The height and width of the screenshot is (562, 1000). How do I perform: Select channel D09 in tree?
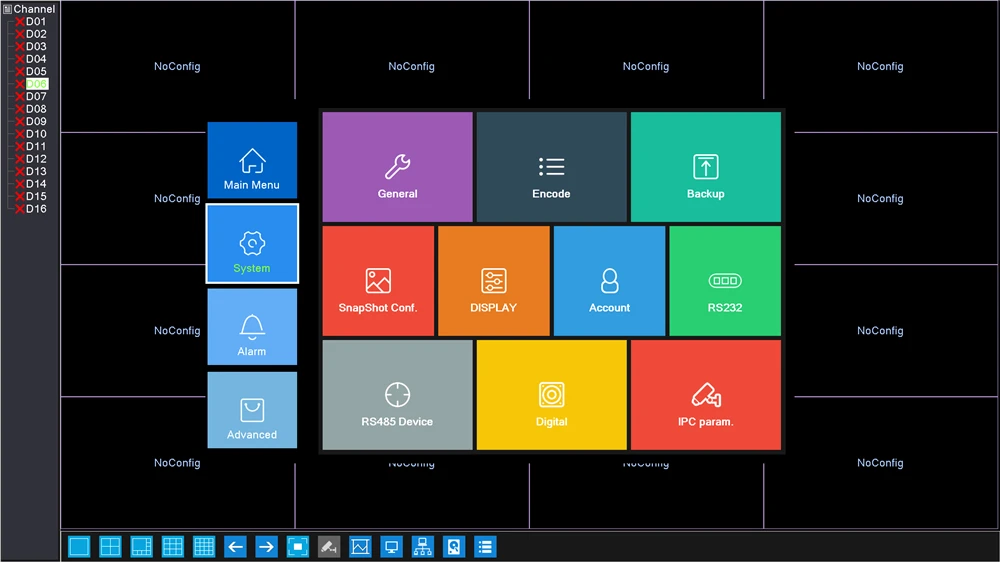pos(36,121)
